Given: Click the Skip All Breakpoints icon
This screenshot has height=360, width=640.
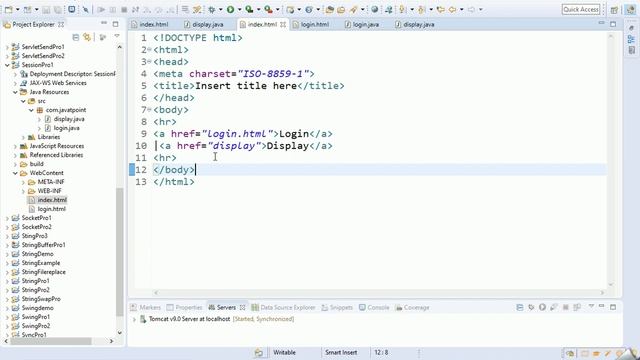Looking at the screenshot, I should 85,9.
